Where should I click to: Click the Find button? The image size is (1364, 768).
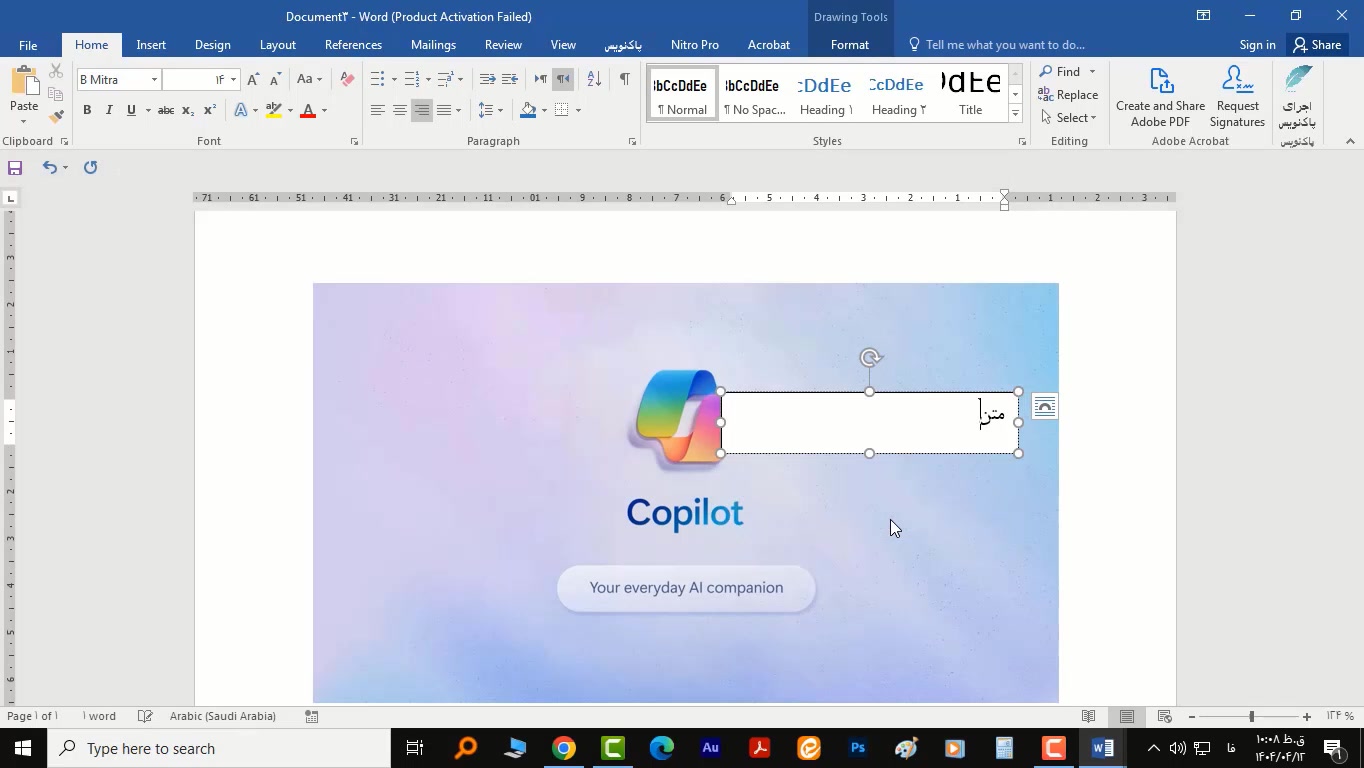tap(1061, 72)
